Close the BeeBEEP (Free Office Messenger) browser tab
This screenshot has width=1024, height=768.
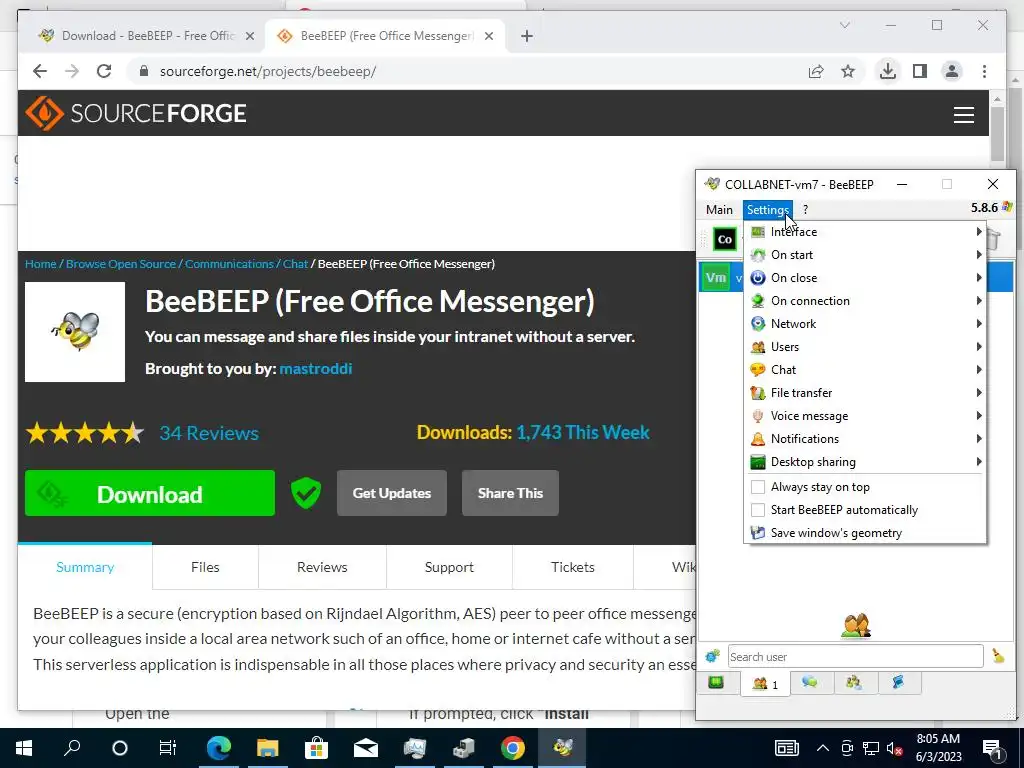[x=488, y=36]
